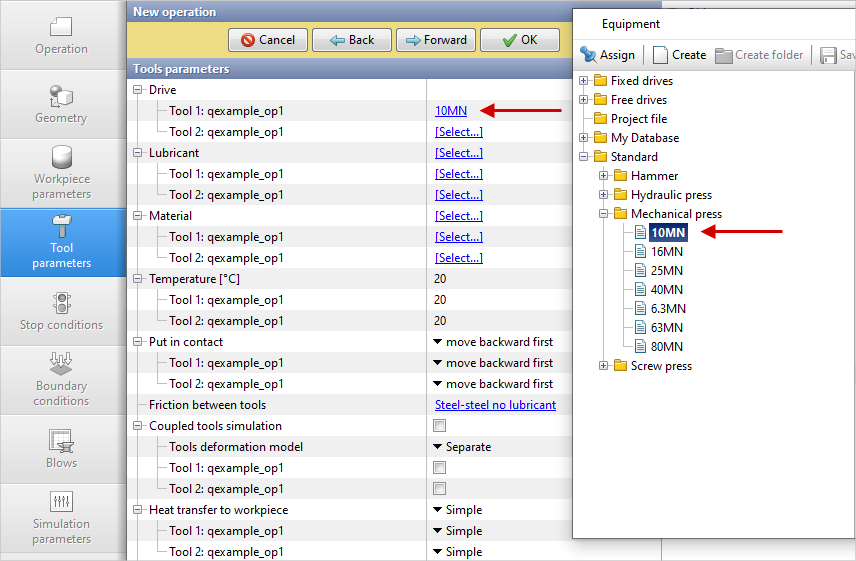Click the OK button
The image size is (856, 561).
coord(519,40)
